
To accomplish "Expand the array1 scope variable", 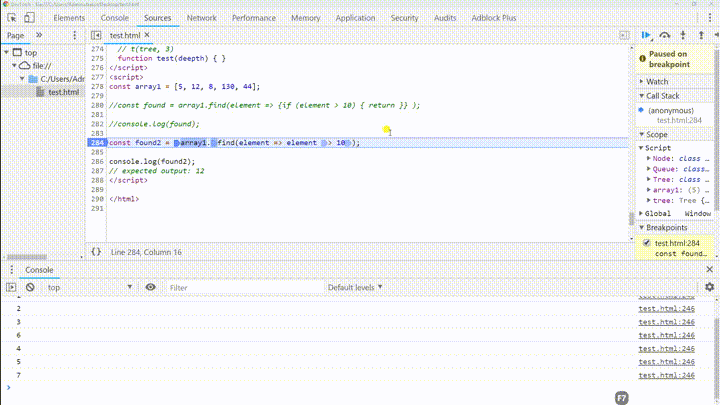I will (649, 190).
